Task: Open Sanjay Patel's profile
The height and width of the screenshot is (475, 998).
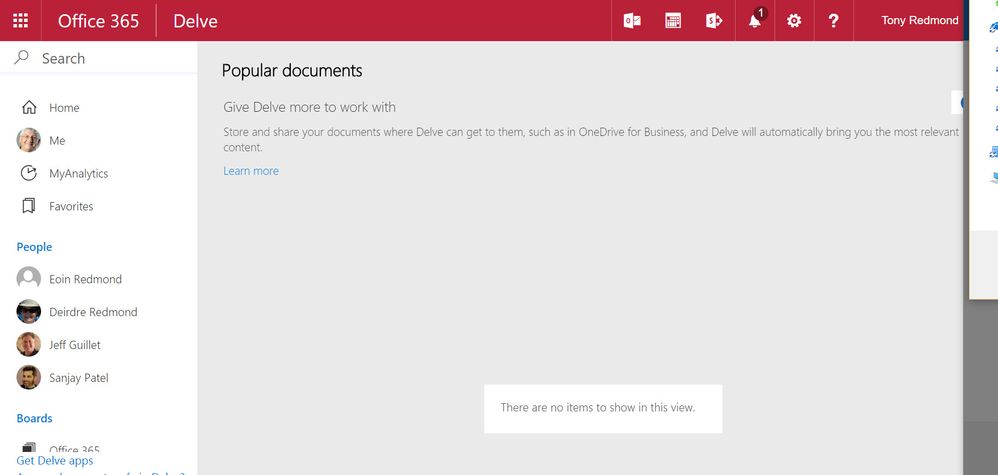Action: tap(79, 378)
